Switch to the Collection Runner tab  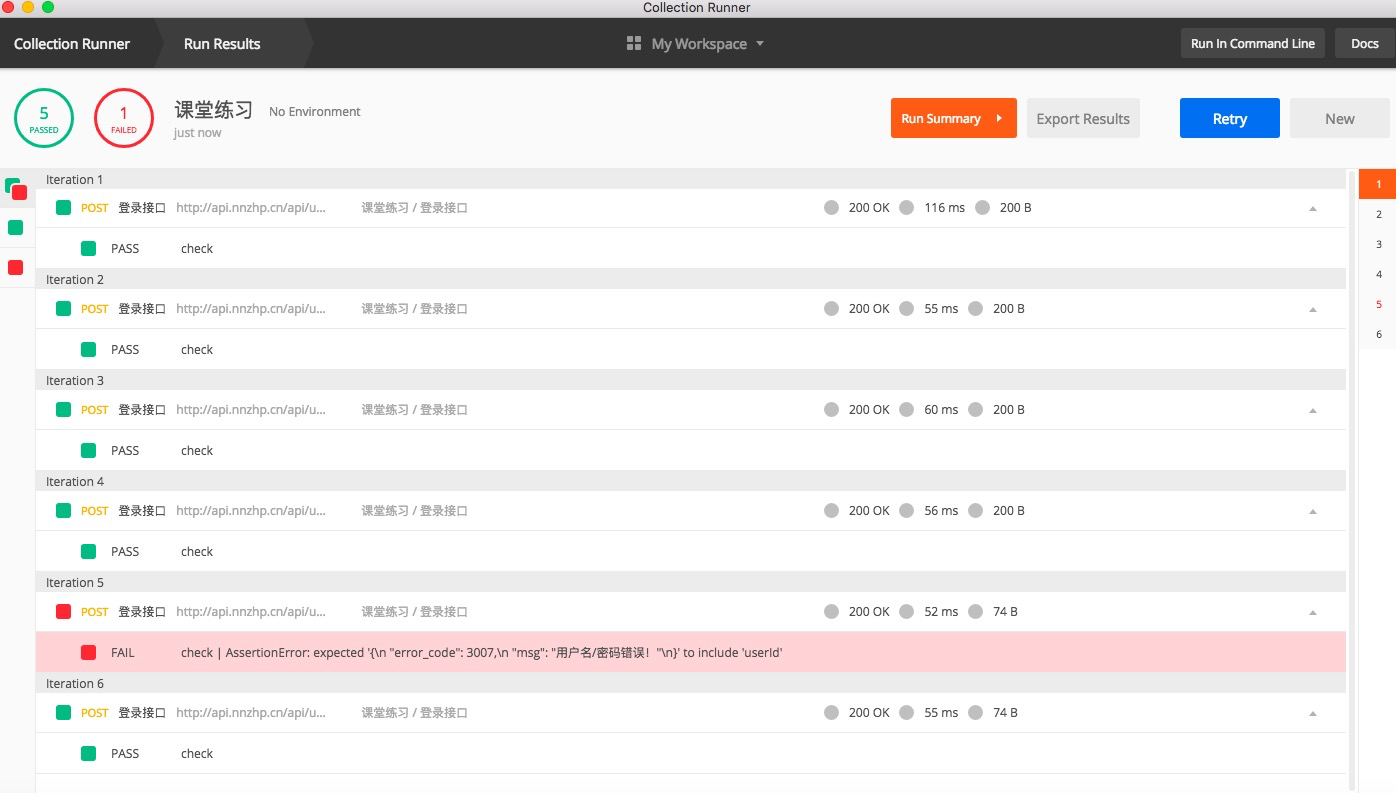(71, 43)
